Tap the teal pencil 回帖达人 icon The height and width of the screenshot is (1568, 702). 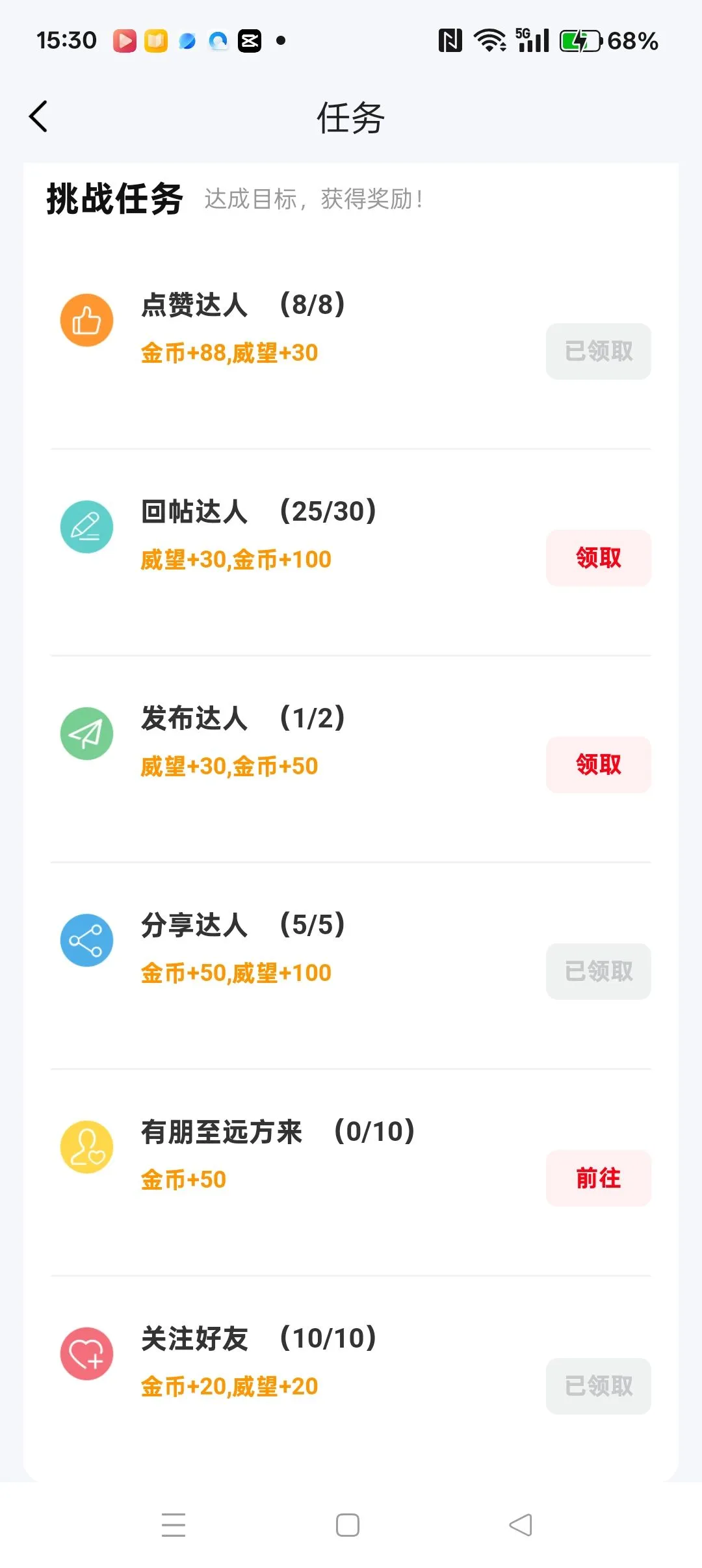click(x=86, y=527)
